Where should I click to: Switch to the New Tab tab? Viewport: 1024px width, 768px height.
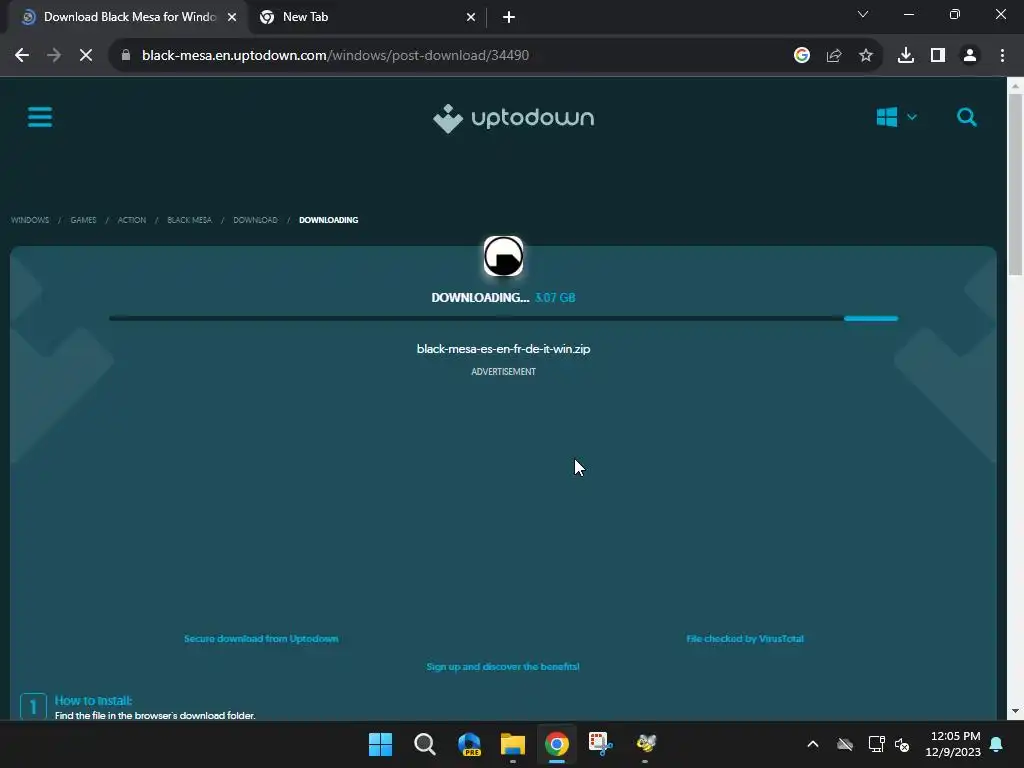[x=366, y=17]
